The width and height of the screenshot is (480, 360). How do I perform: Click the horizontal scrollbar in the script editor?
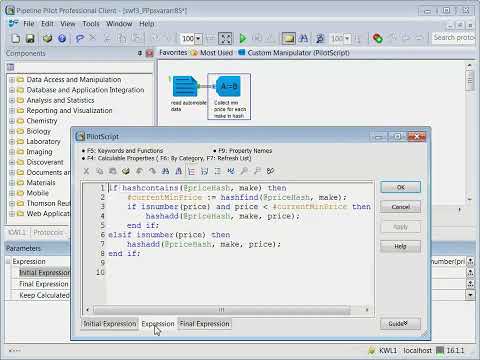(x=222, y=310)
